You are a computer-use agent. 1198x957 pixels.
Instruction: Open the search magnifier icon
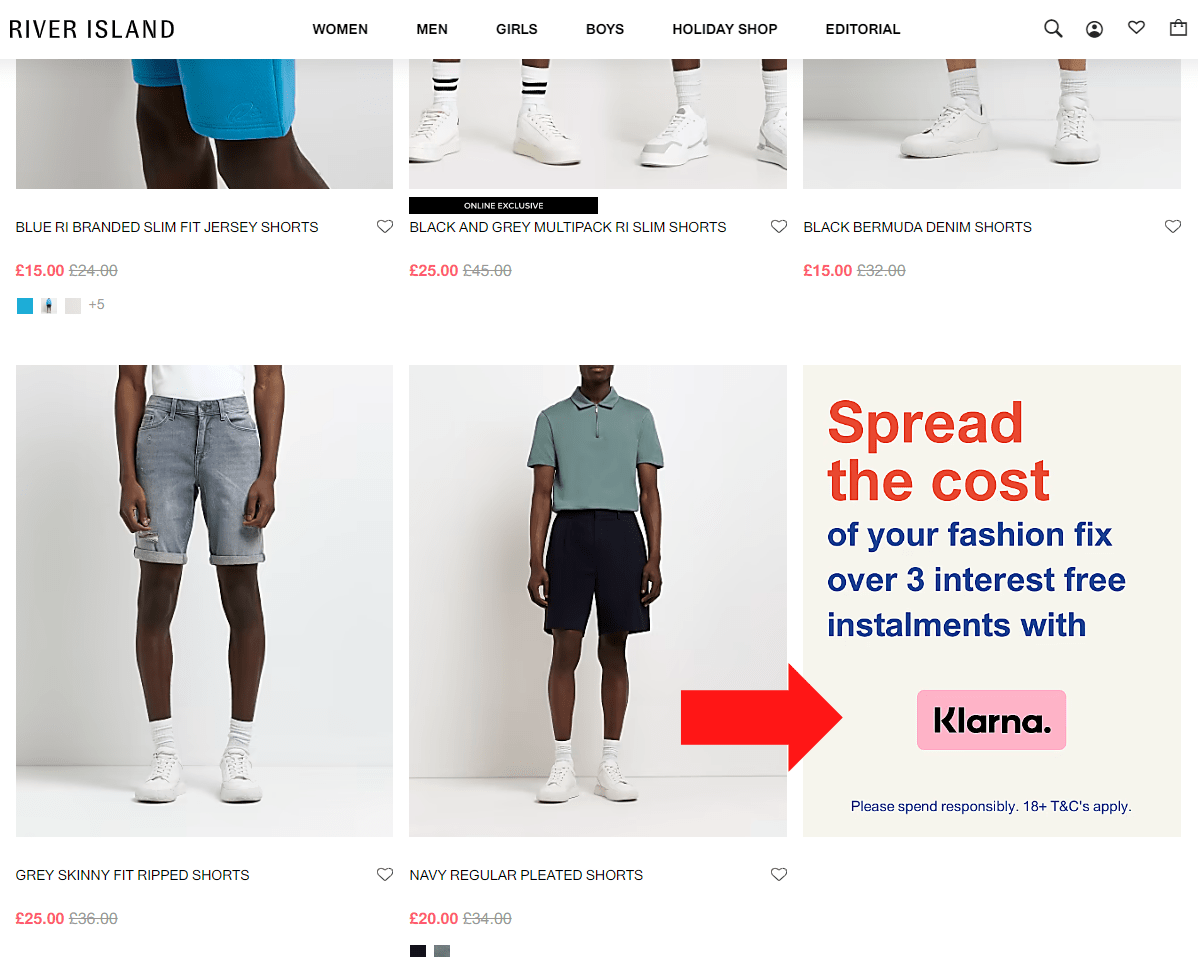pyautogui.click(x=1053, y=29)
